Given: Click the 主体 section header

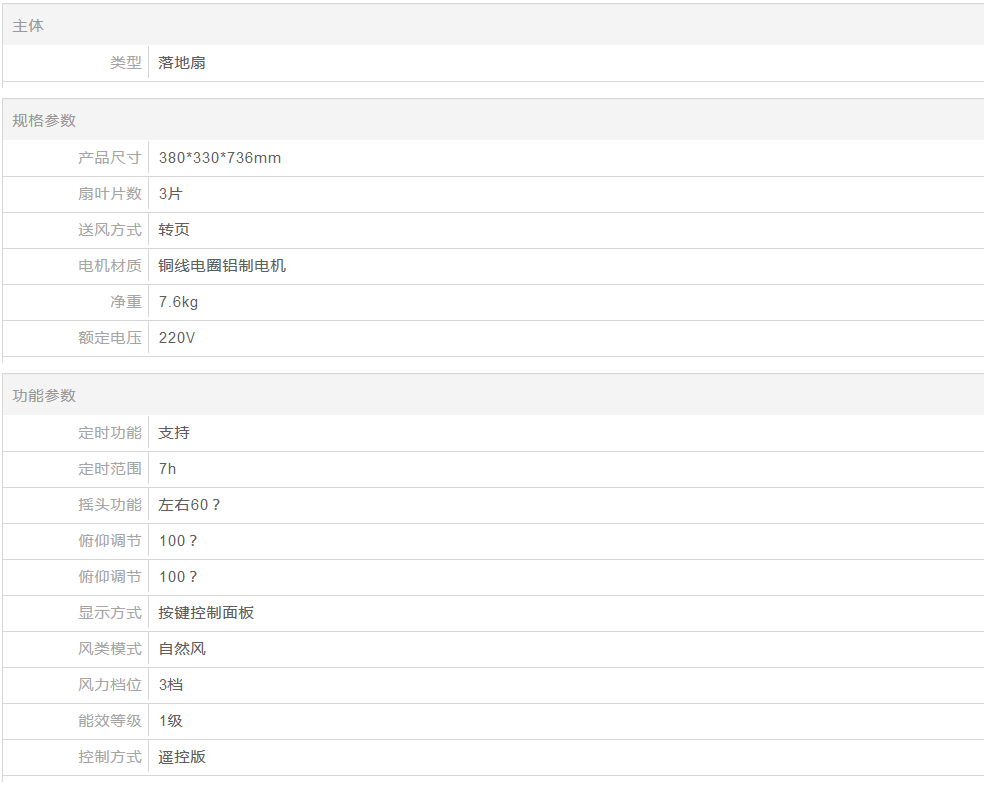Looking at the screenshot, I should (x=28, y=26).
